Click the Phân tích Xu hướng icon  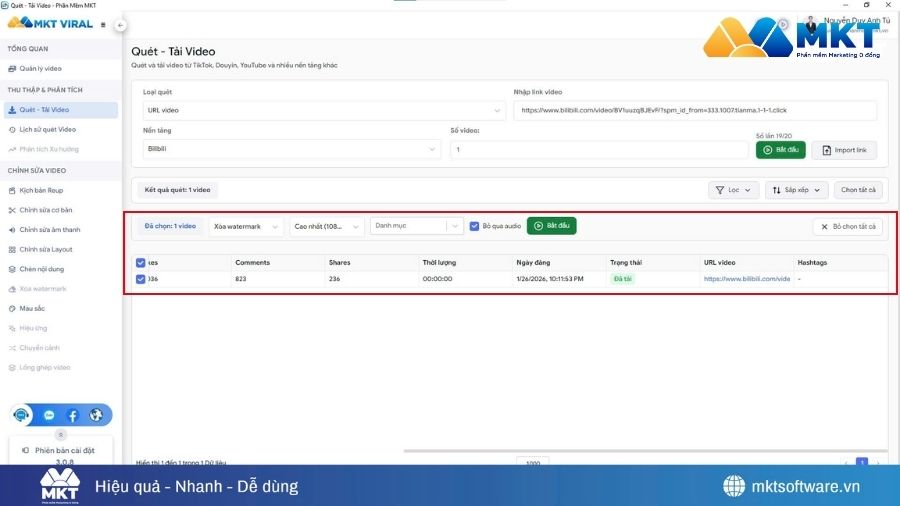(x=12, y=149)
